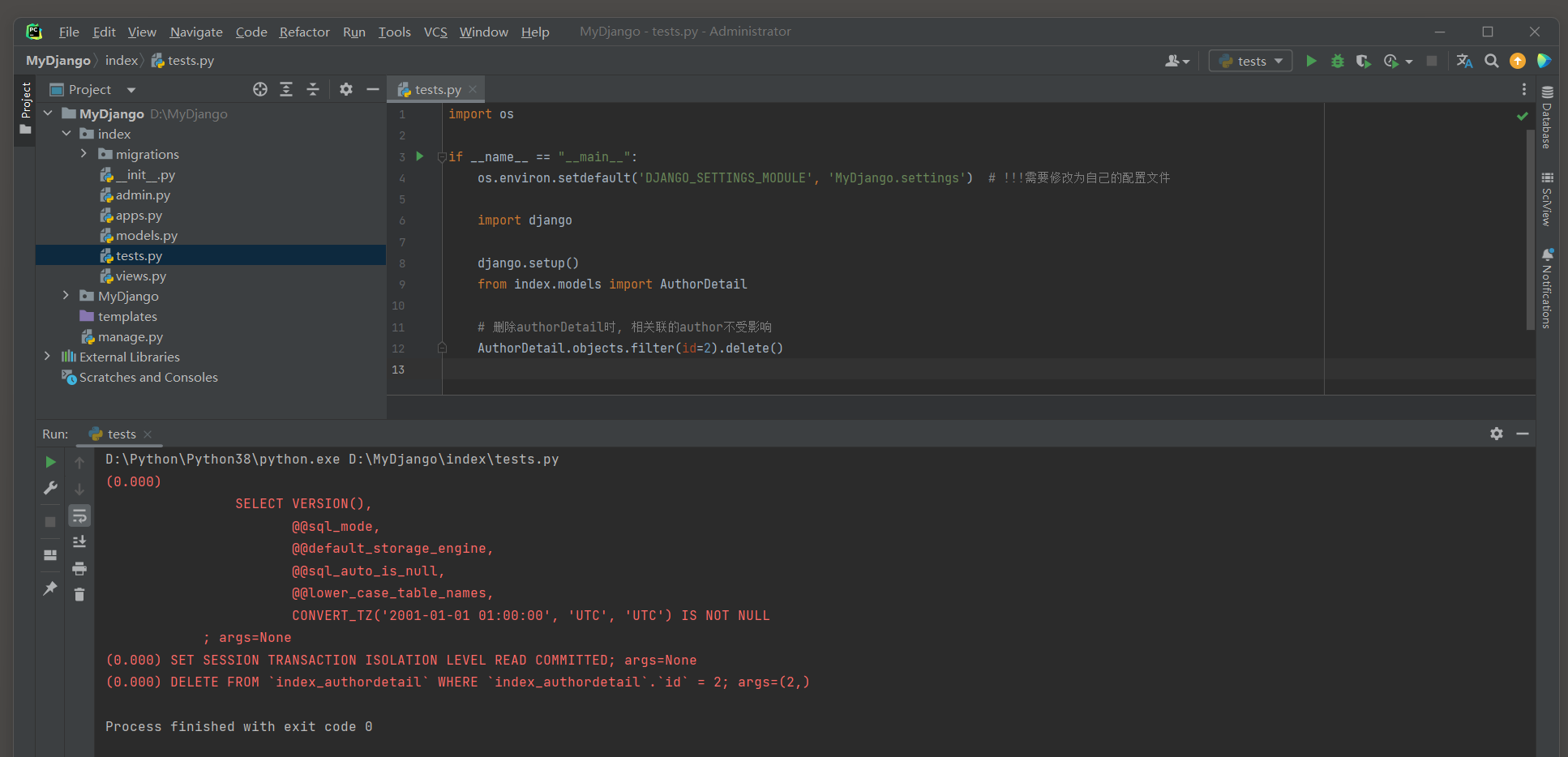1568x757 pixels.
Task: Close the tests Run tab
Action: (x=148, y=434)
